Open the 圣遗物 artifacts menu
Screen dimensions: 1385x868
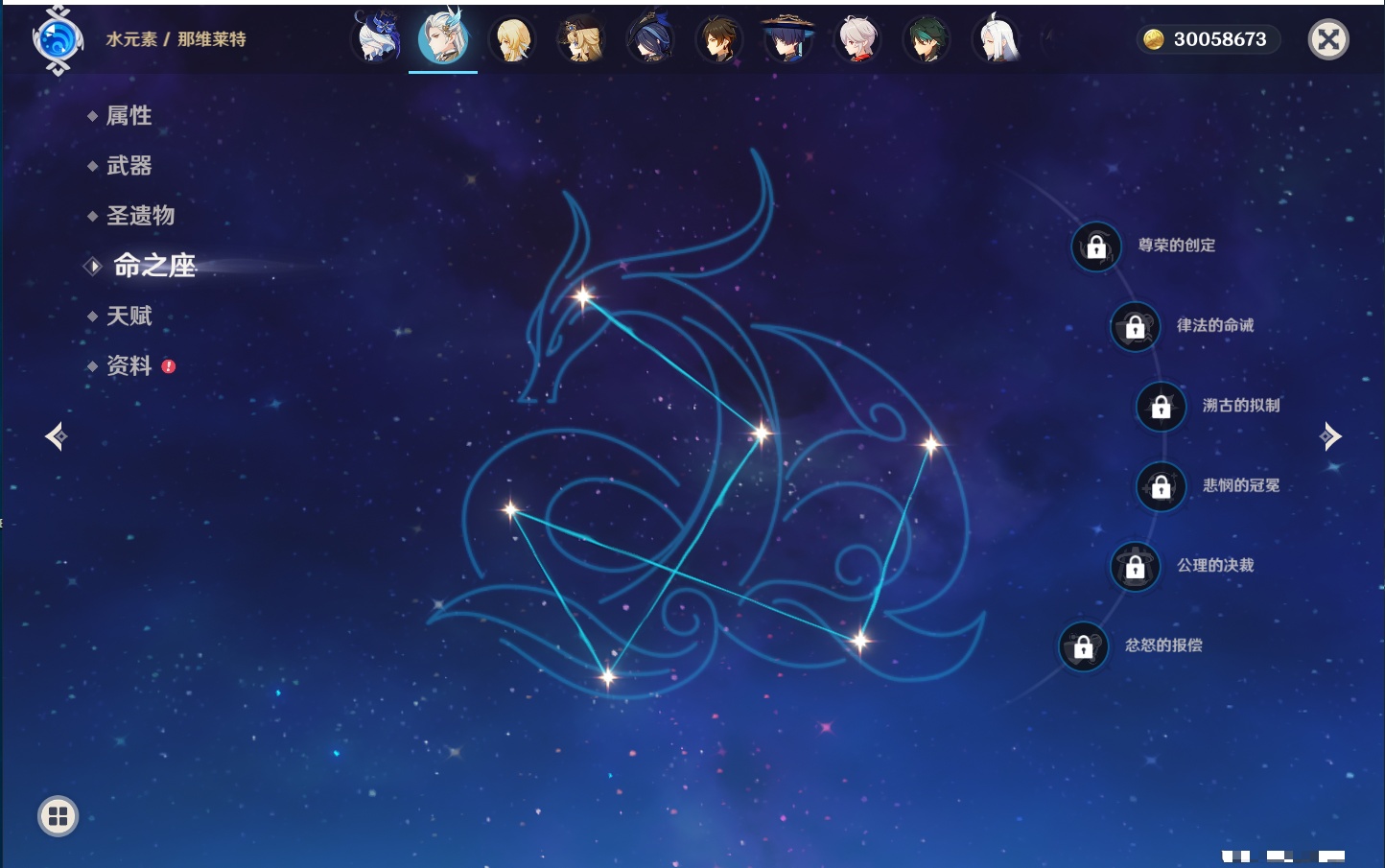(x=140, y=216)
